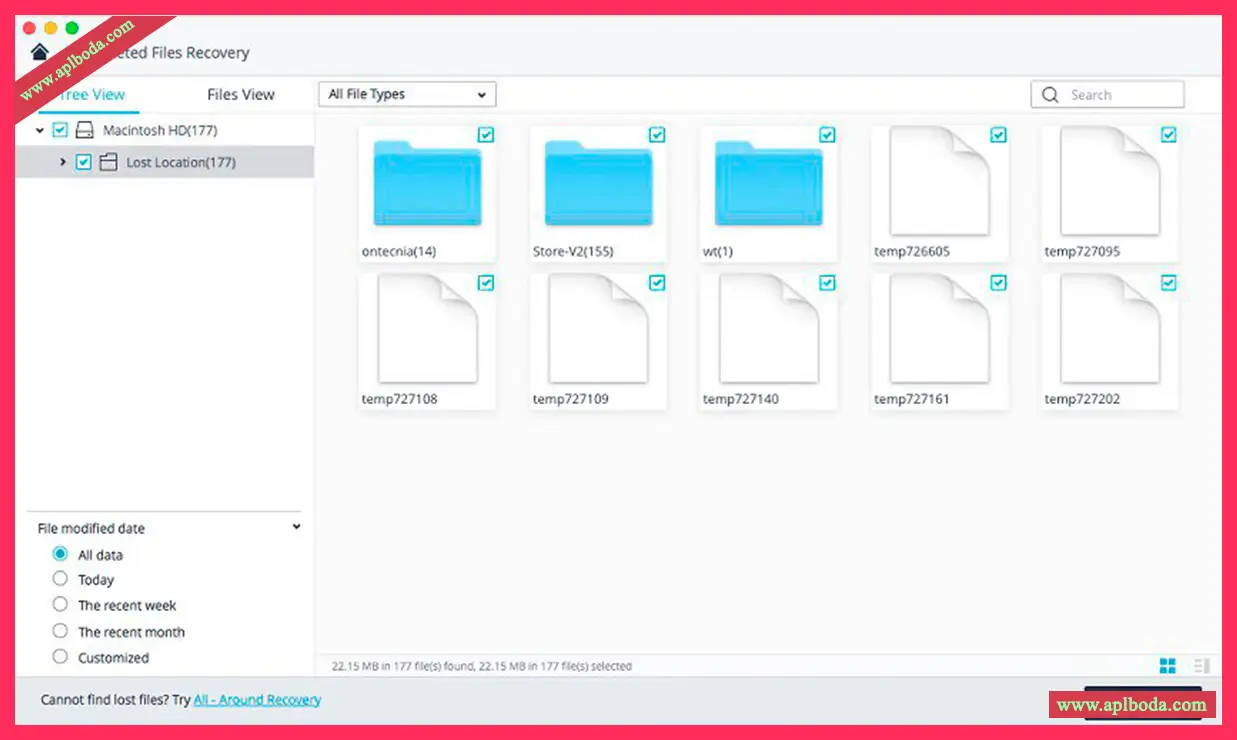This screenshot has width=1237, height=740.
Task: Choose The recent week filter option
Action: point(60,605)
